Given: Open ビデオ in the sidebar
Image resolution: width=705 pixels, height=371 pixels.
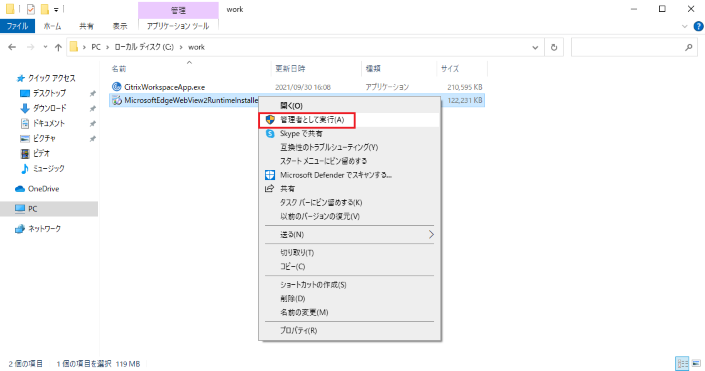Looking at the screenshot, I should tap(41, 153).
